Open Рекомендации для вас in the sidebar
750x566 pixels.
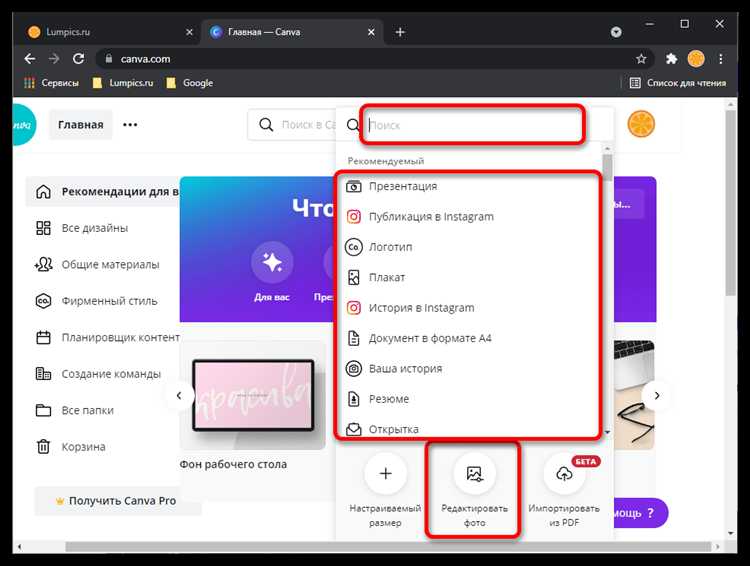pyautogui.click(x=103, y=191)
